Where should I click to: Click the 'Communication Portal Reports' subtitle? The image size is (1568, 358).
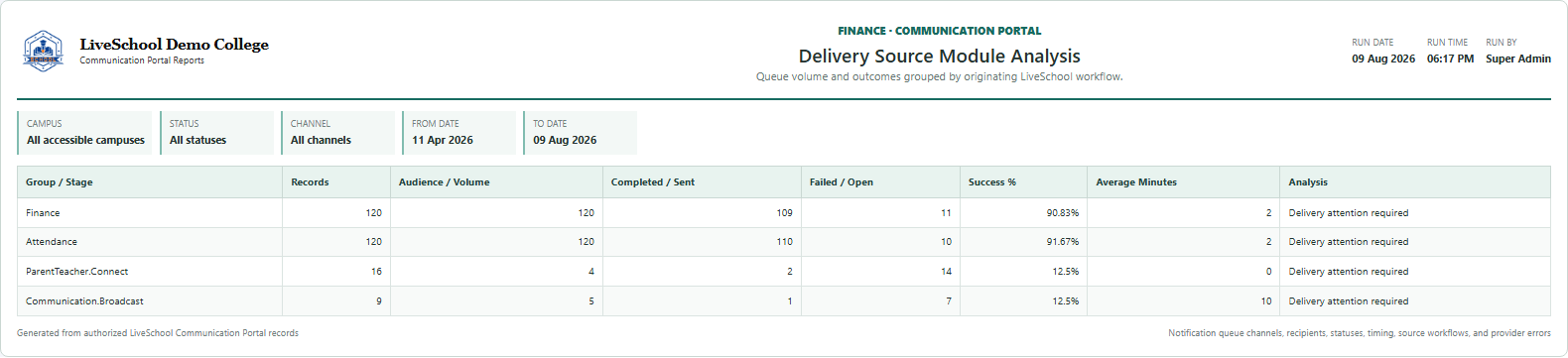[x=142, y=60]
